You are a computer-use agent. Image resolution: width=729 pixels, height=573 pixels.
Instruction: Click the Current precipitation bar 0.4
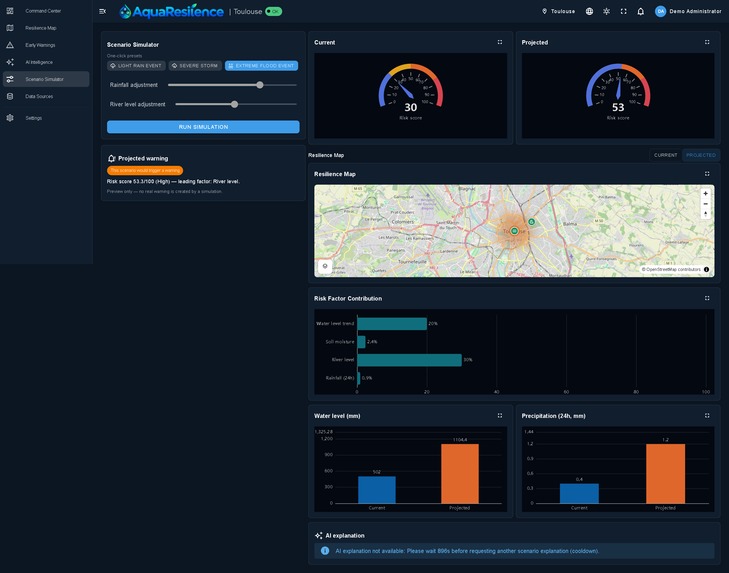pos(579,493)
